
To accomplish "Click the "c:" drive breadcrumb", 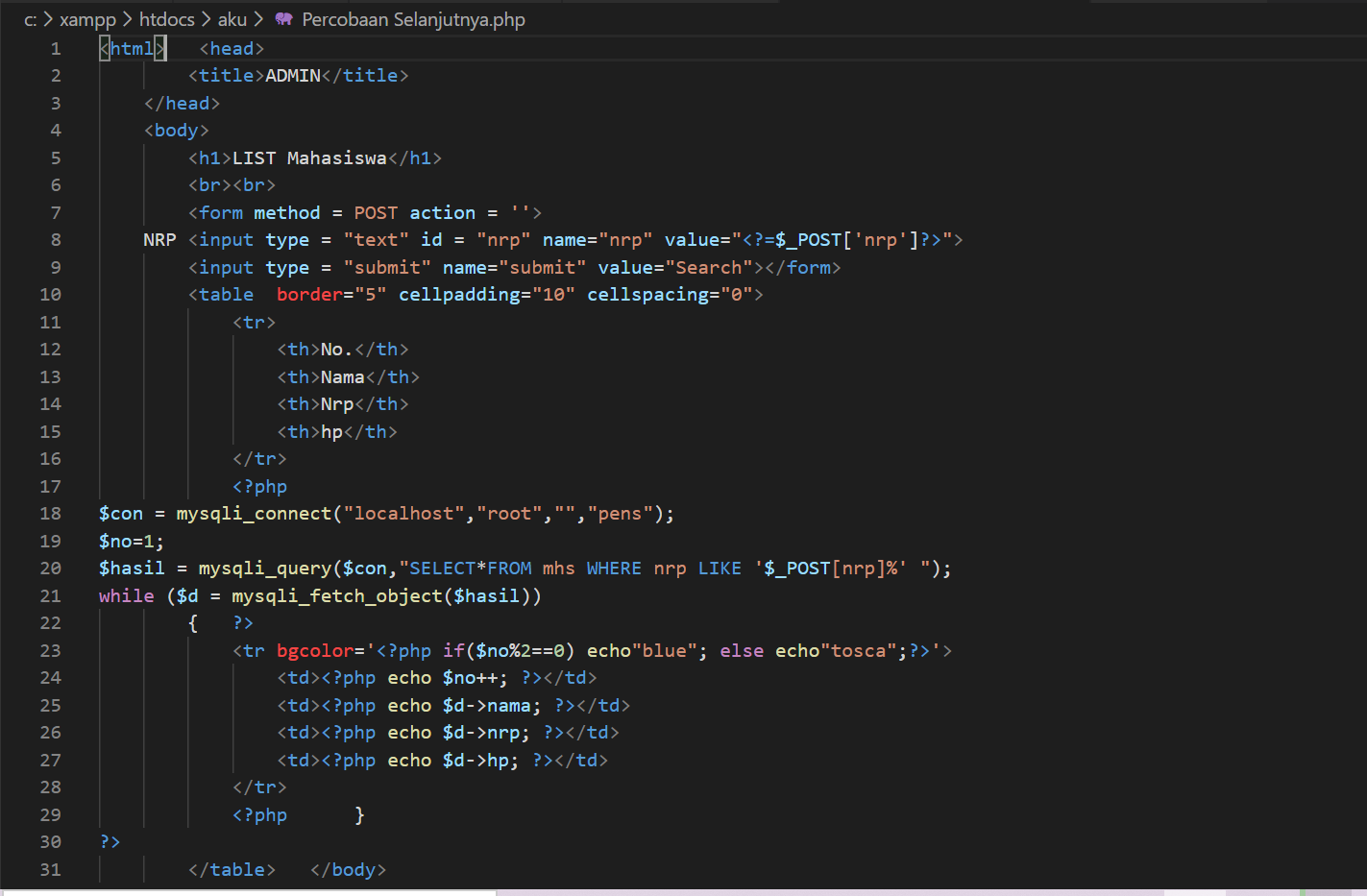I will [31, 19].
